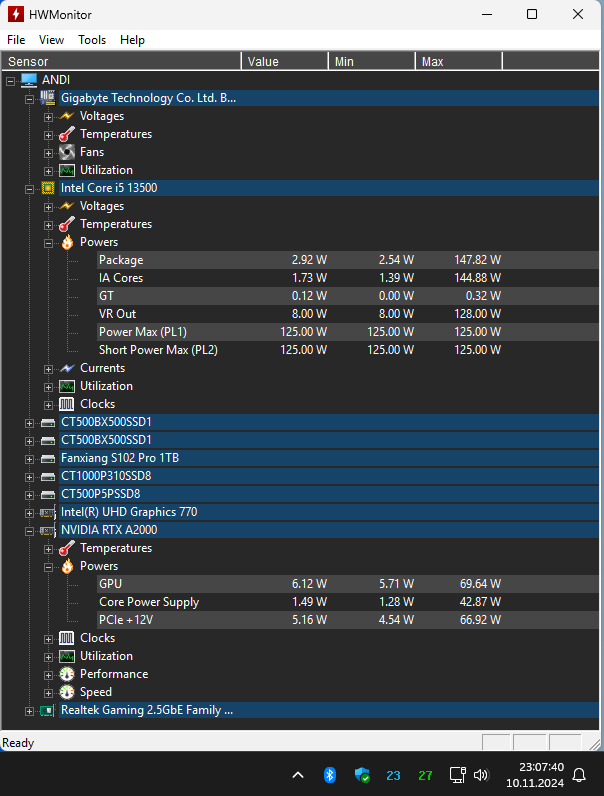Click the Sensor column header
Image resolution: width=604 pixels, height=796 pixels.
[x=121, y=61]
